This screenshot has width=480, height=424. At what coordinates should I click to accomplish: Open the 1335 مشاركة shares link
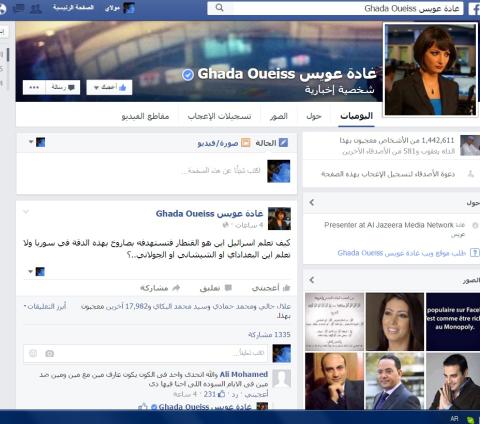click(269, 335)
